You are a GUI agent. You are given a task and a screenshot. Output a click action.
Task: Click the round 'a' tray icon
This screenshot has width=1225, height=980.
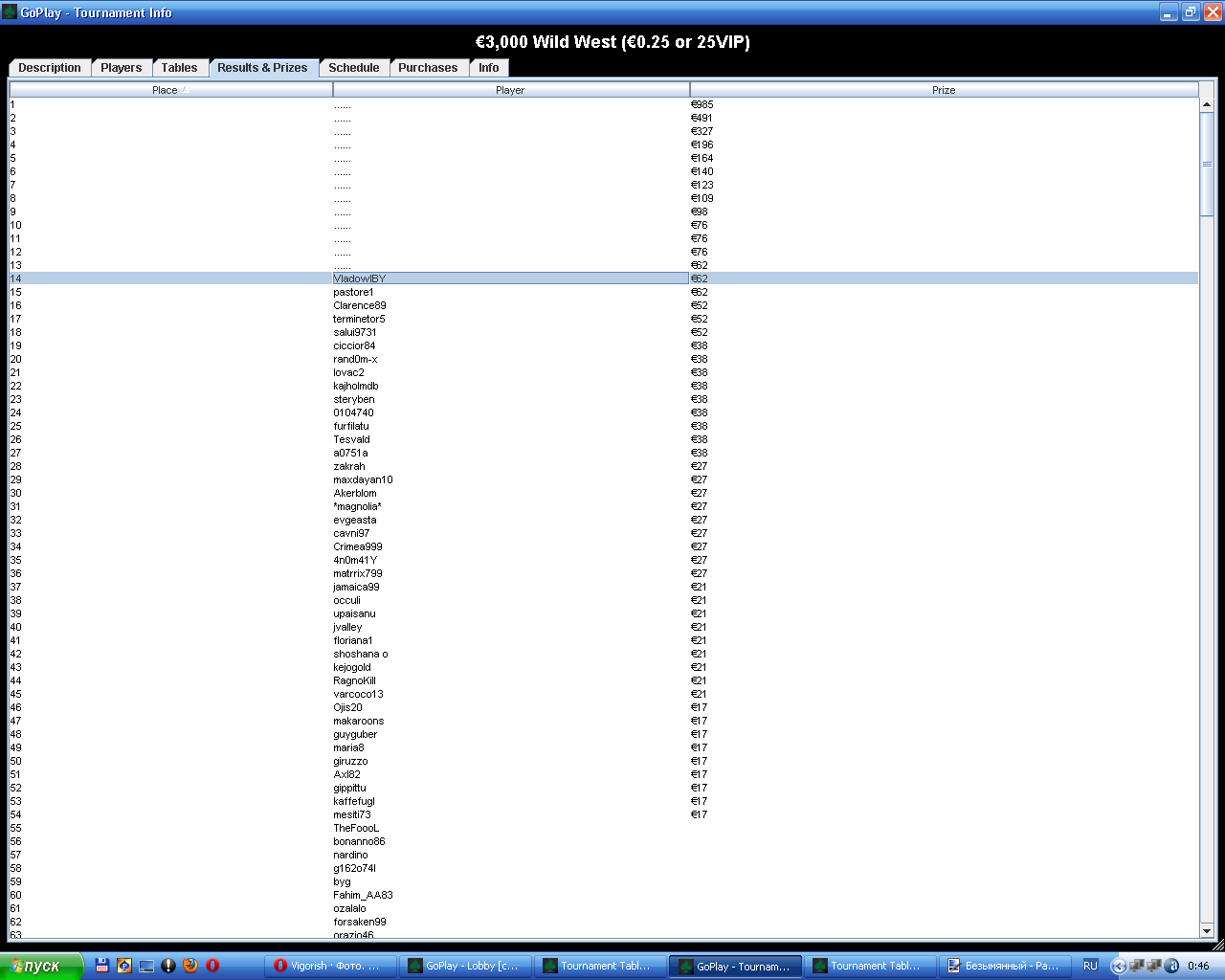click(1171, 966)
